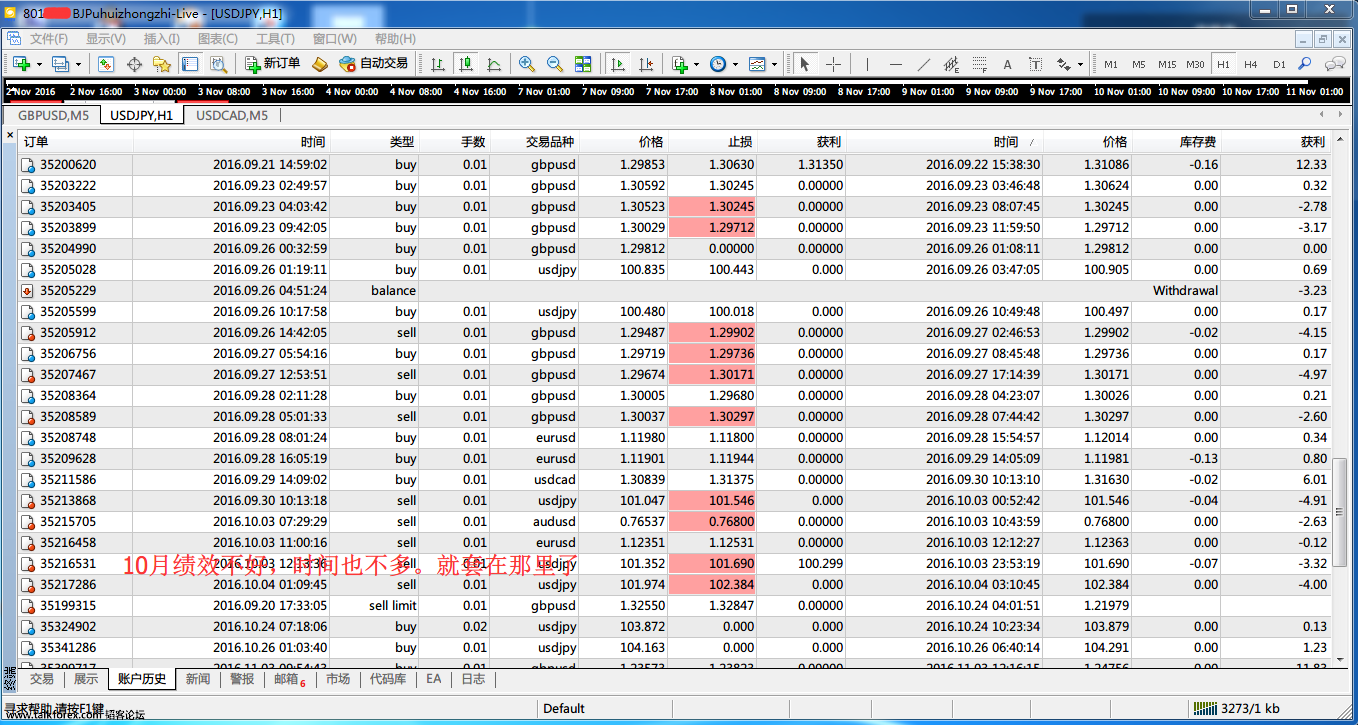Open the 交易 terminal tab

41,679
